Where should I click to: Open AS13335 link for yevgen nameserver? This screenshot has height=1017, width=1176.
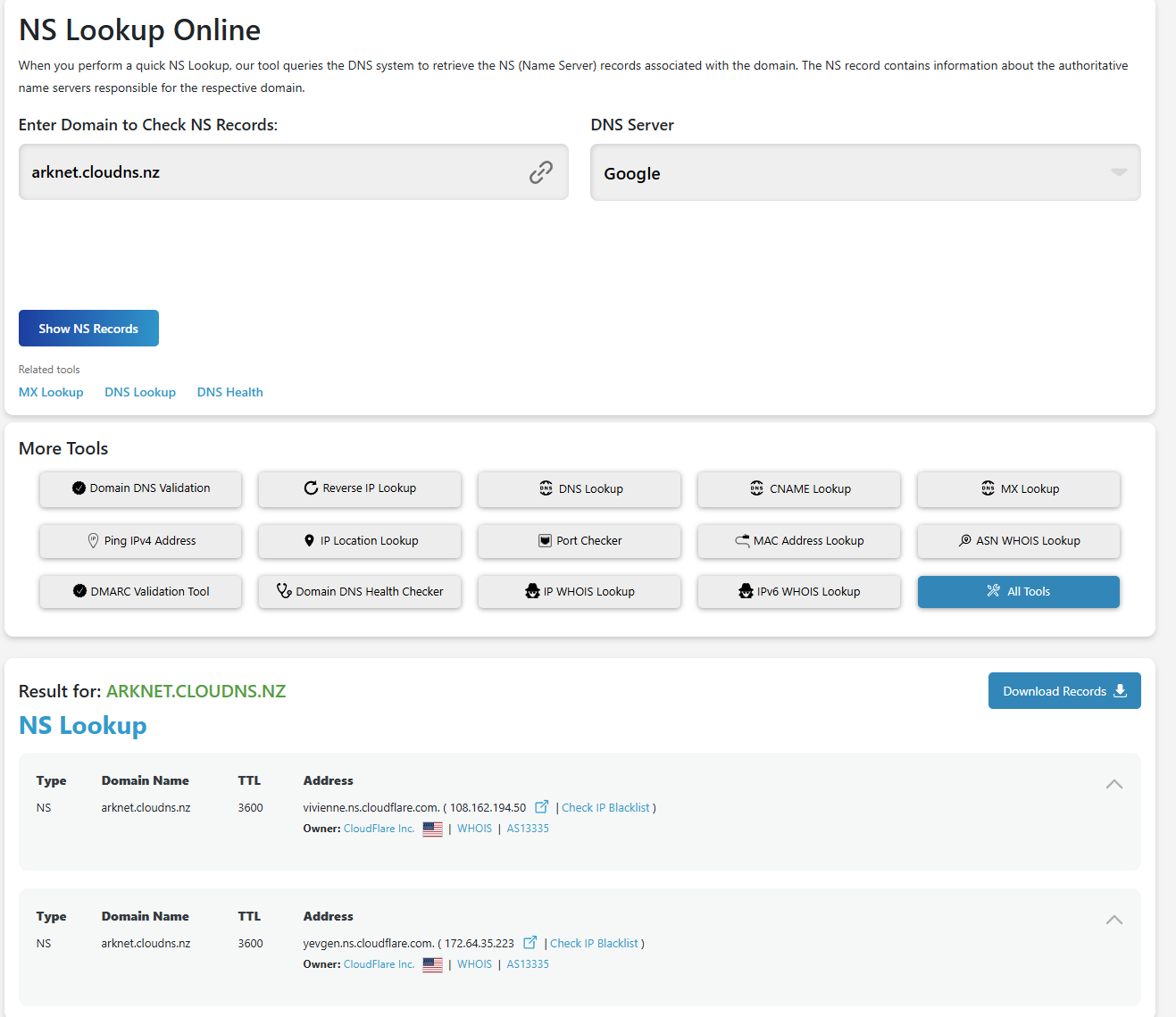coord(528,964)
